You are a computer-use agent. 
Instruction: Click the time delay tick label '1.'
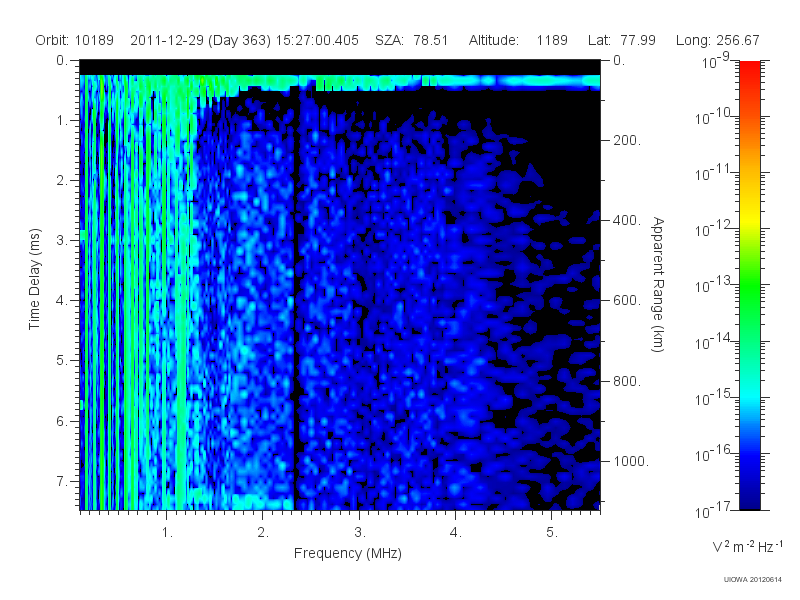(62, 121)
